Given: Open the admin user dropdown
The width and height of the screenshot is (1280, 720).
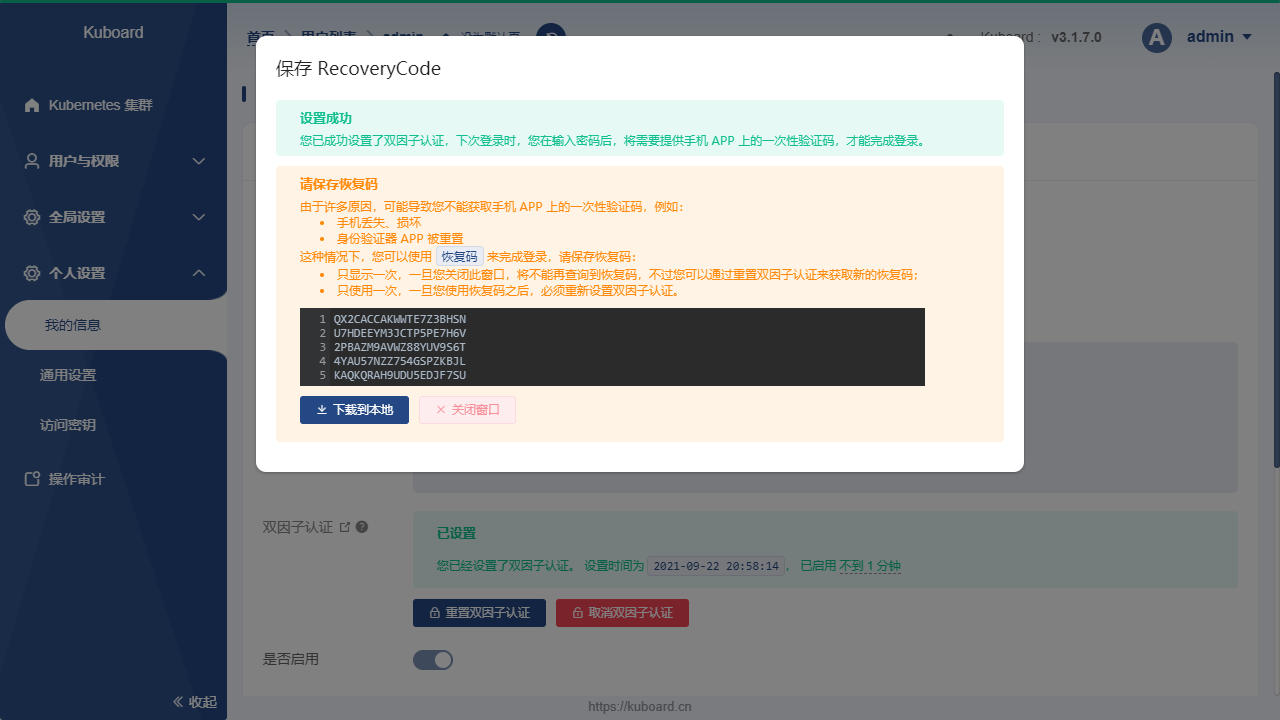Looking at the screenshot, I should 1219,37.
